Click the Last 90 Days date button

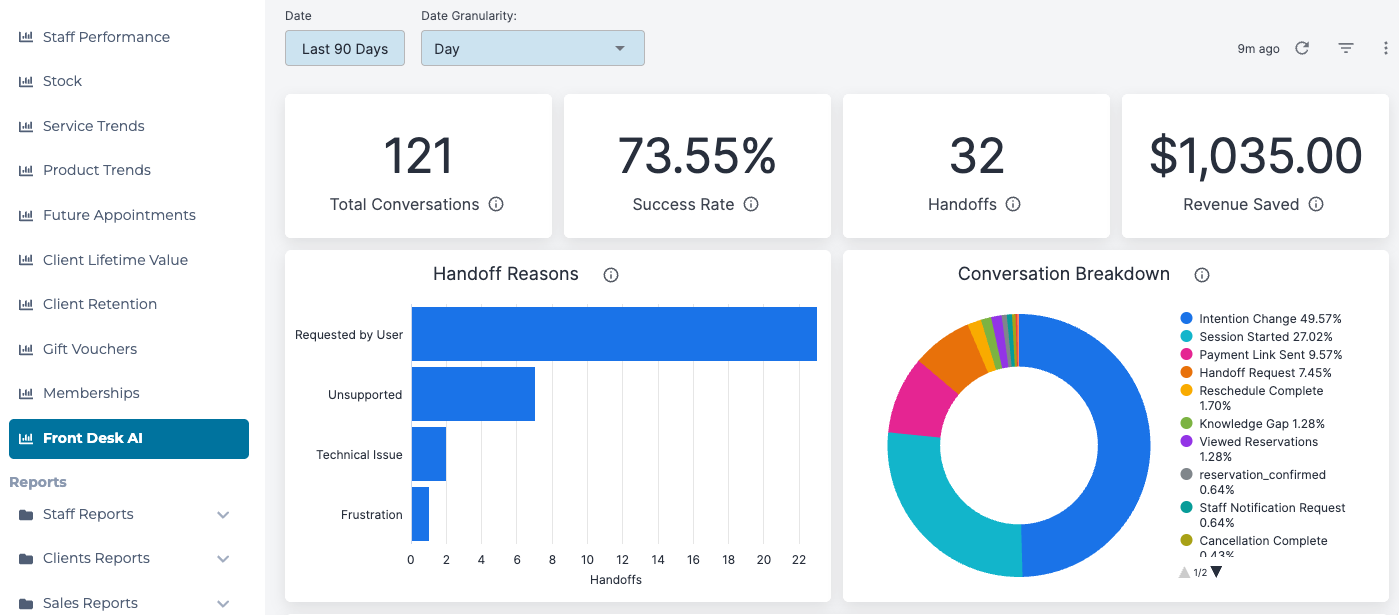[345, 48]
